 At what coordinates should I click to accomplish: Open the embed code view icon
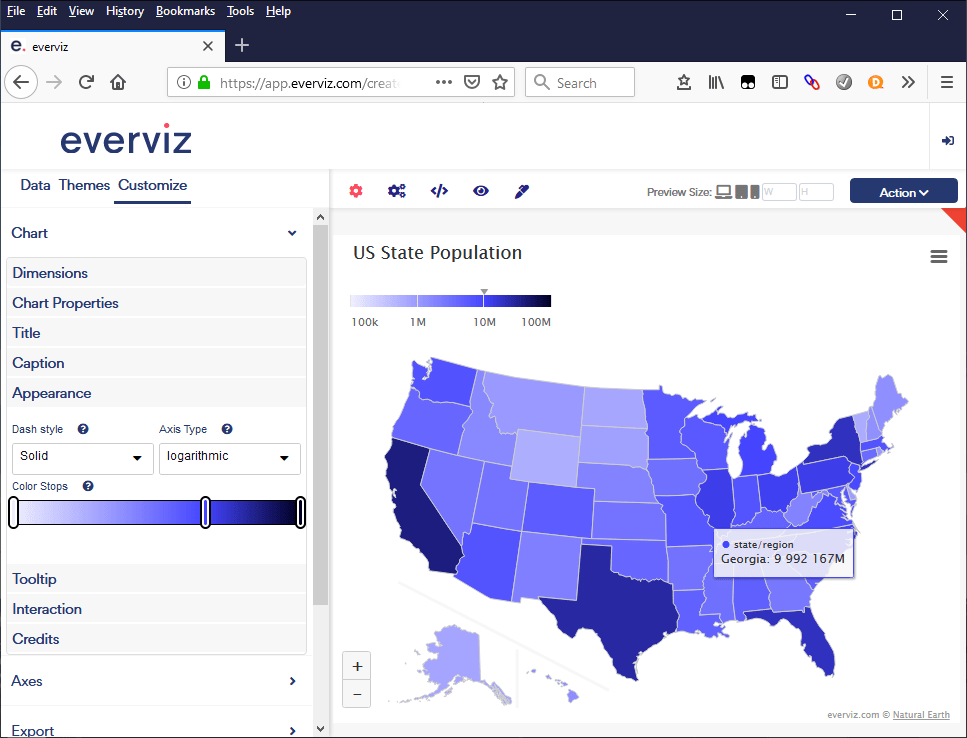coord(439,191)
